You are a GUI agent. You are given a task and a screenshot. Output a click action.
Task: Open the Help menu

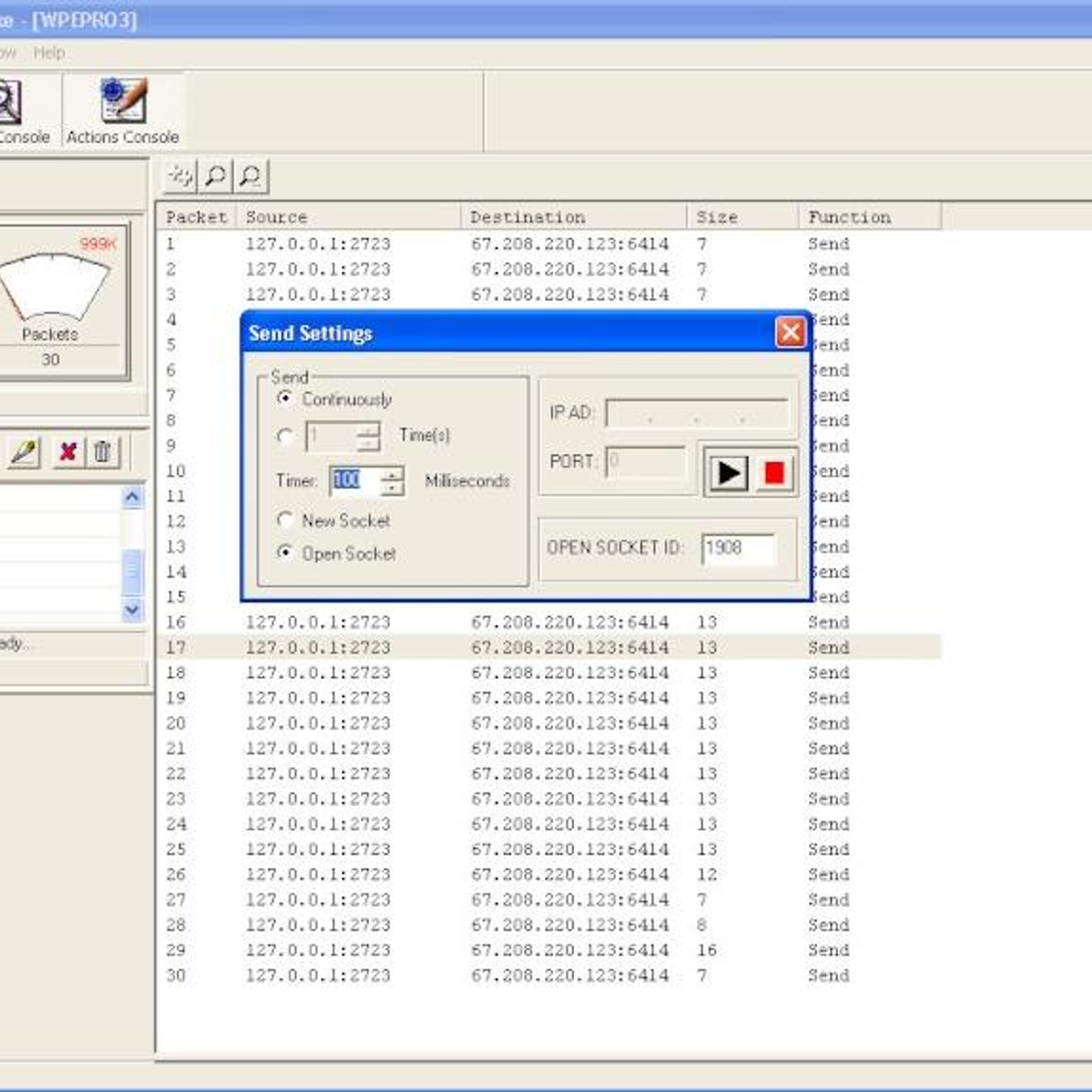click(x=50, y=52)
